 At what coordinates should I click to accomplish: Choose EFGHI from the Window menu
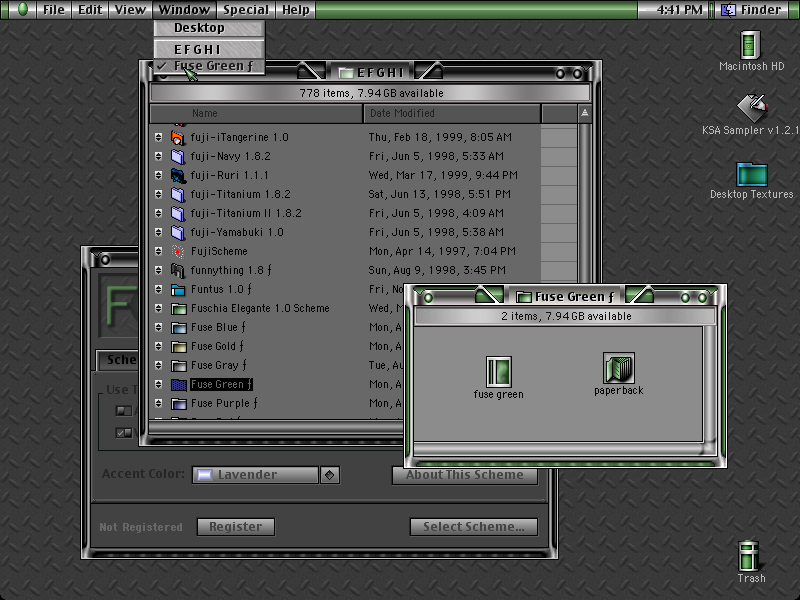coord(209,49)
